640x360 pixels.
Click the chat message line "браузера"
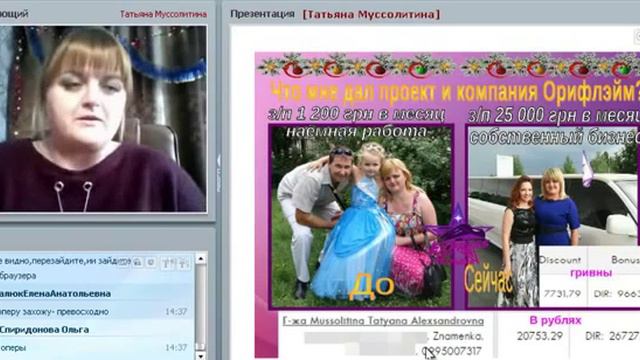(18, 276)
